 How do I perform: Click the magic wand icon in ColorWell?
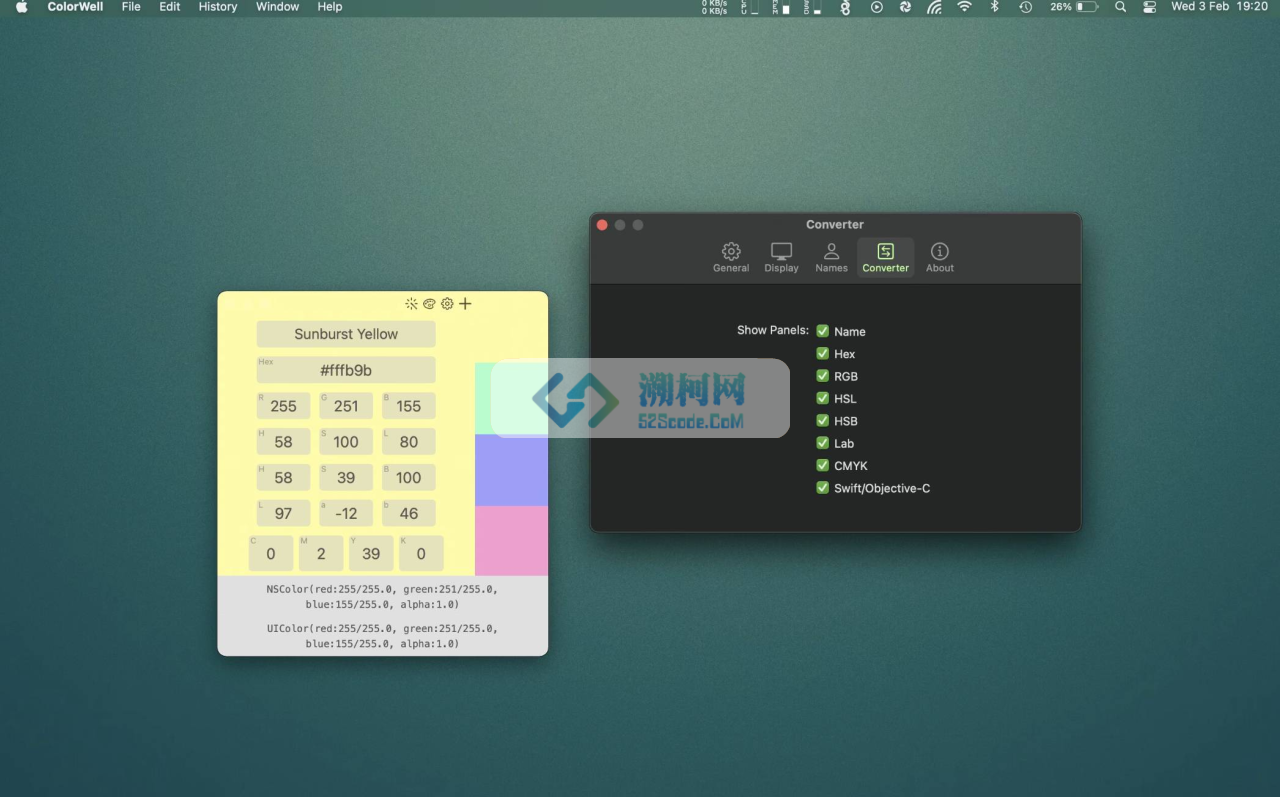[x=411, y=304]
